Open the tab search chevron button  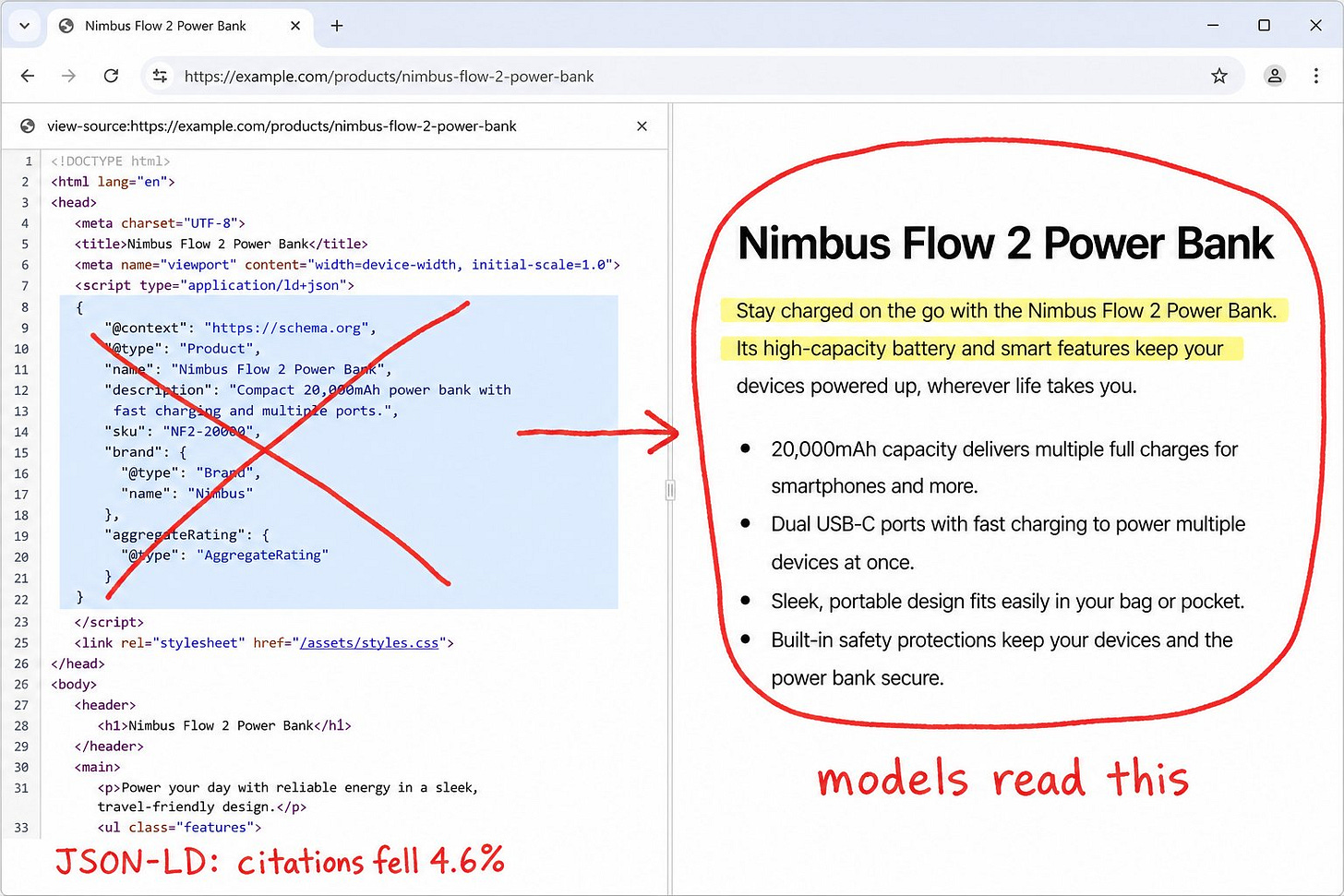pyautogui.click(x=25, y=26)
